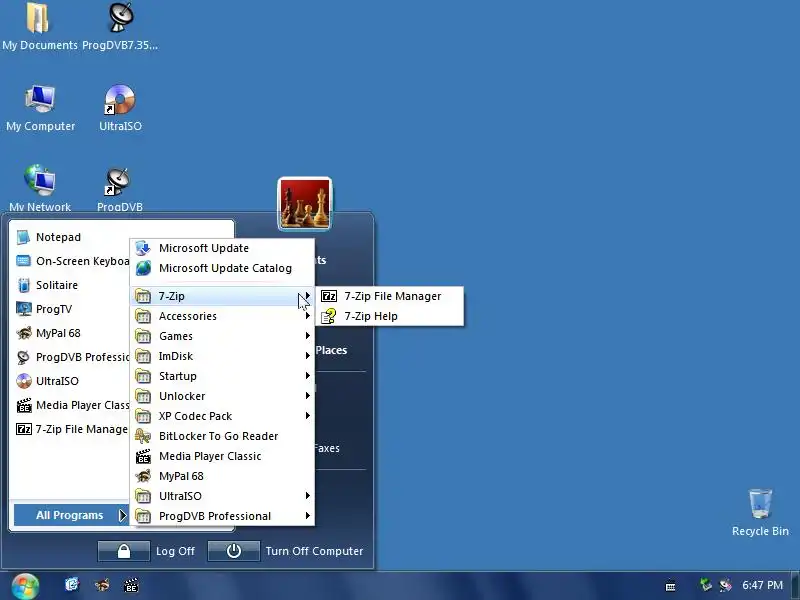Viewport: 800px width, 600px height.
Task: Select the Recycle Bin desktop icon
Action: [760, 512]
